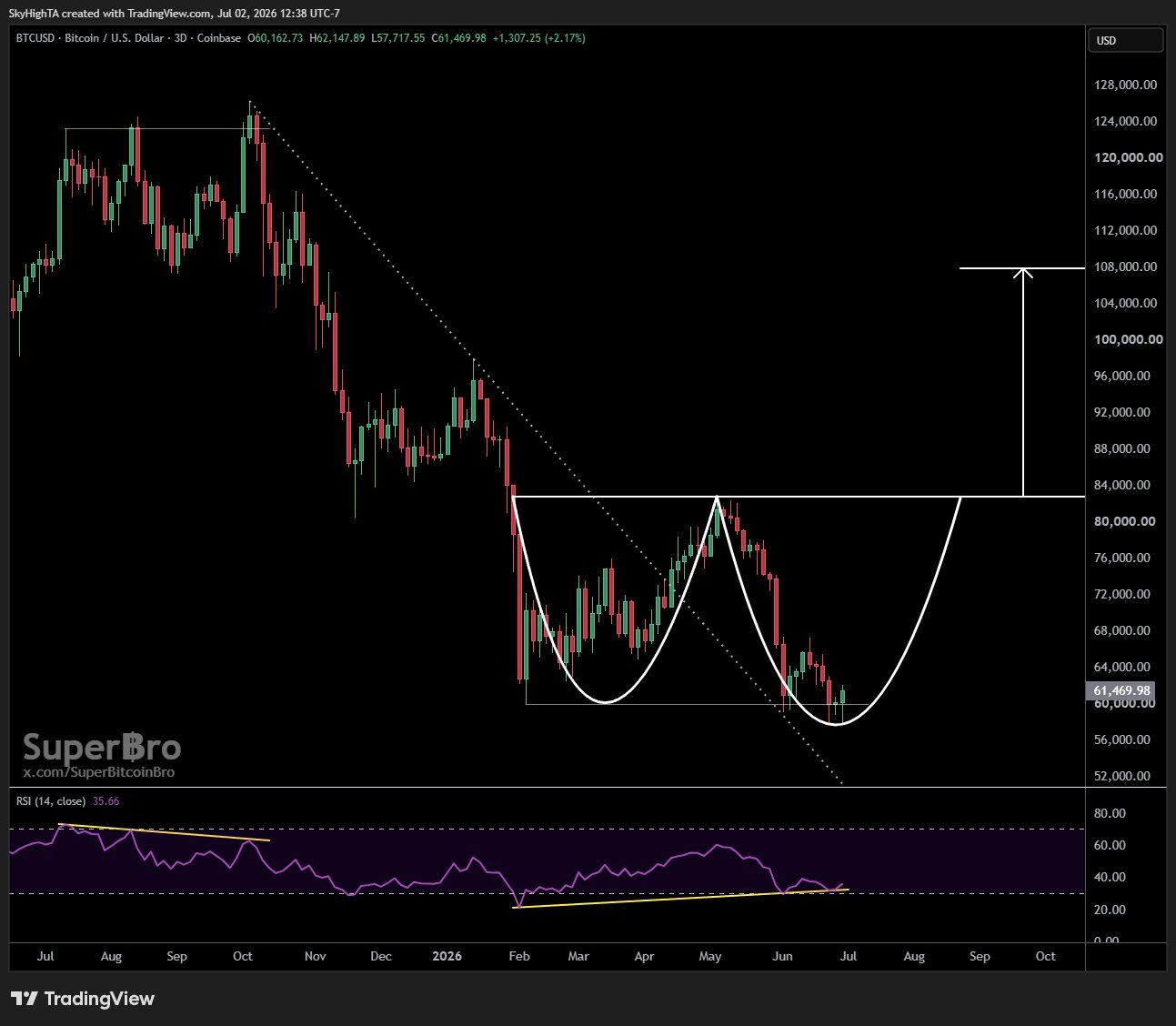Click the Oct label at right end of time axis
The image size is (1176, 1026).
1045,956
